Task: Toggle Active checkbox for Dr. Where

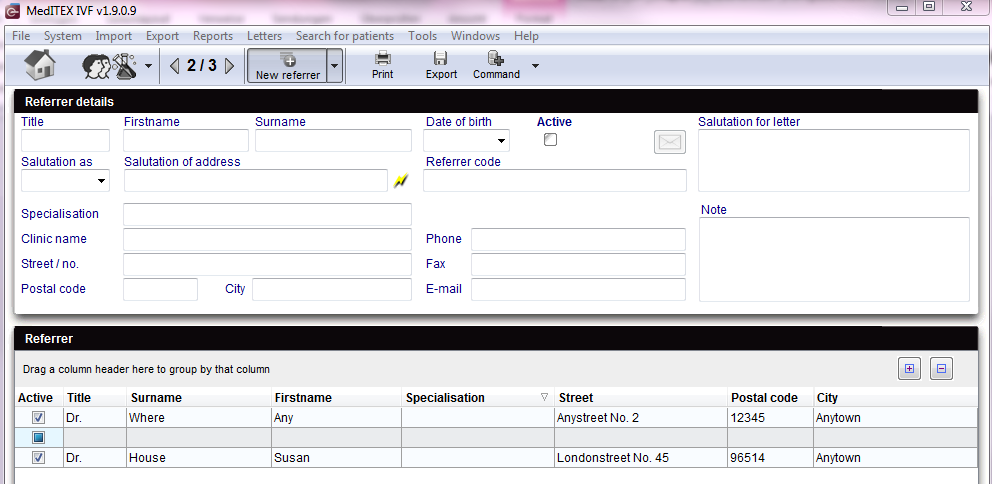Action: tap(39, 418)
